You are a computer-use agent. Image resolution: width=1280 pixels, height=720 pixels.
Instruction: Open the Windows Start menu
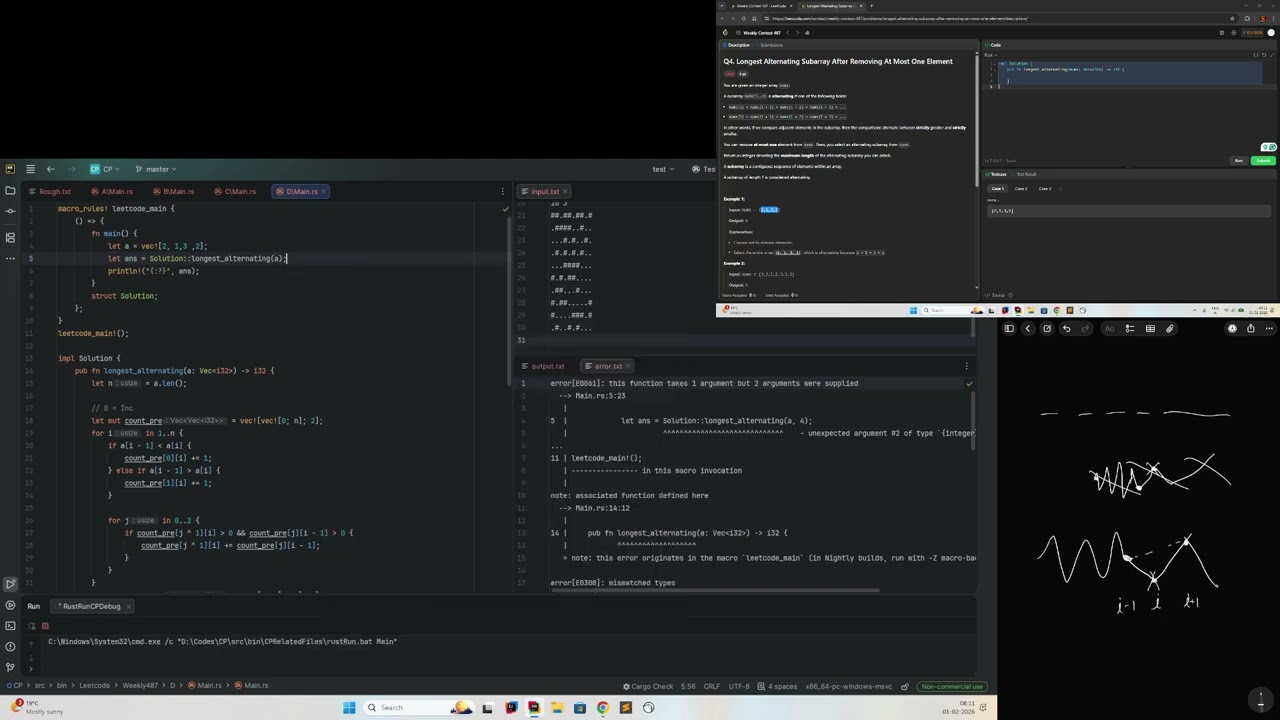[x=349, y=708]
